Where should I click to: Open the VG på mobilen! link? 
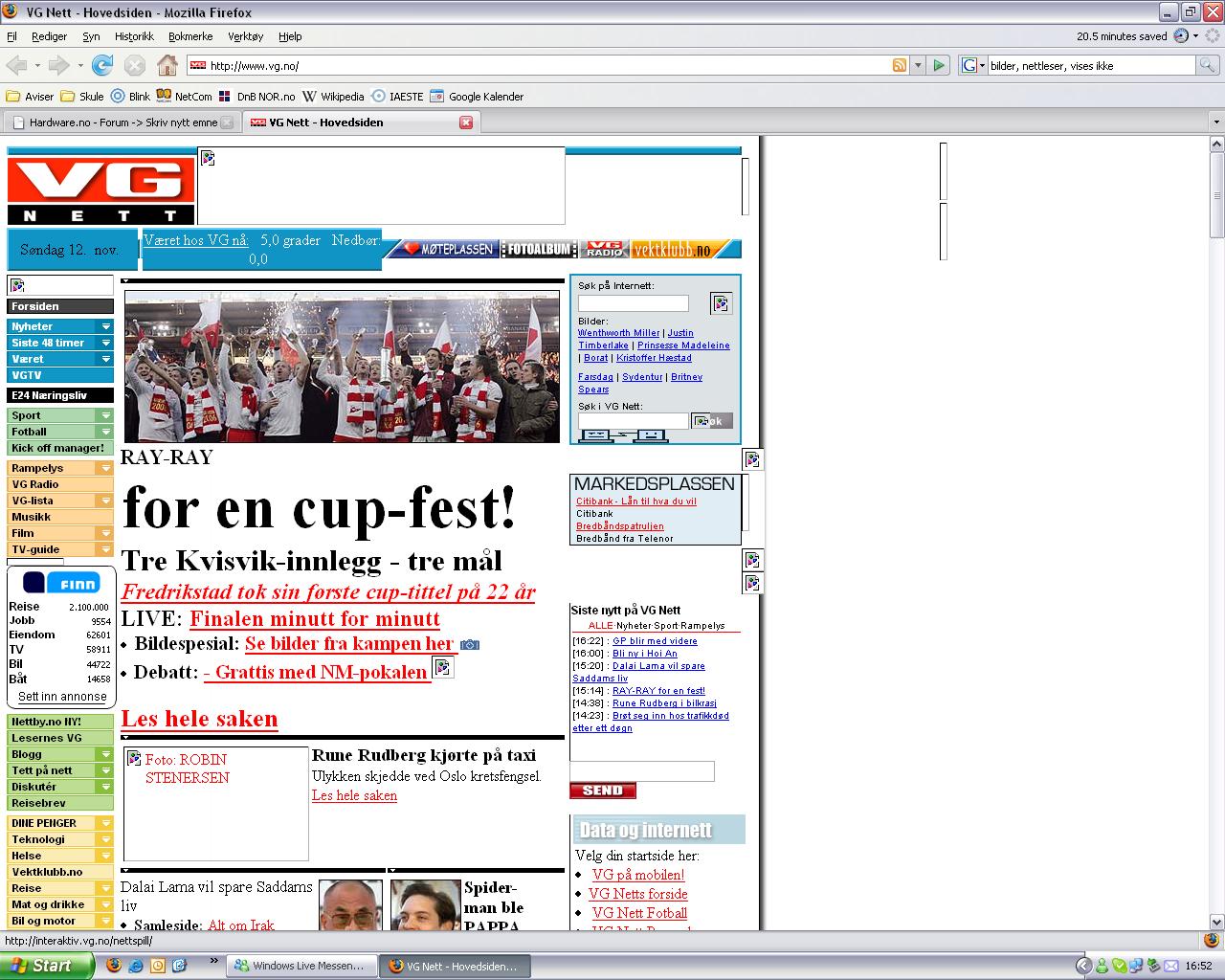pos(638,875)
